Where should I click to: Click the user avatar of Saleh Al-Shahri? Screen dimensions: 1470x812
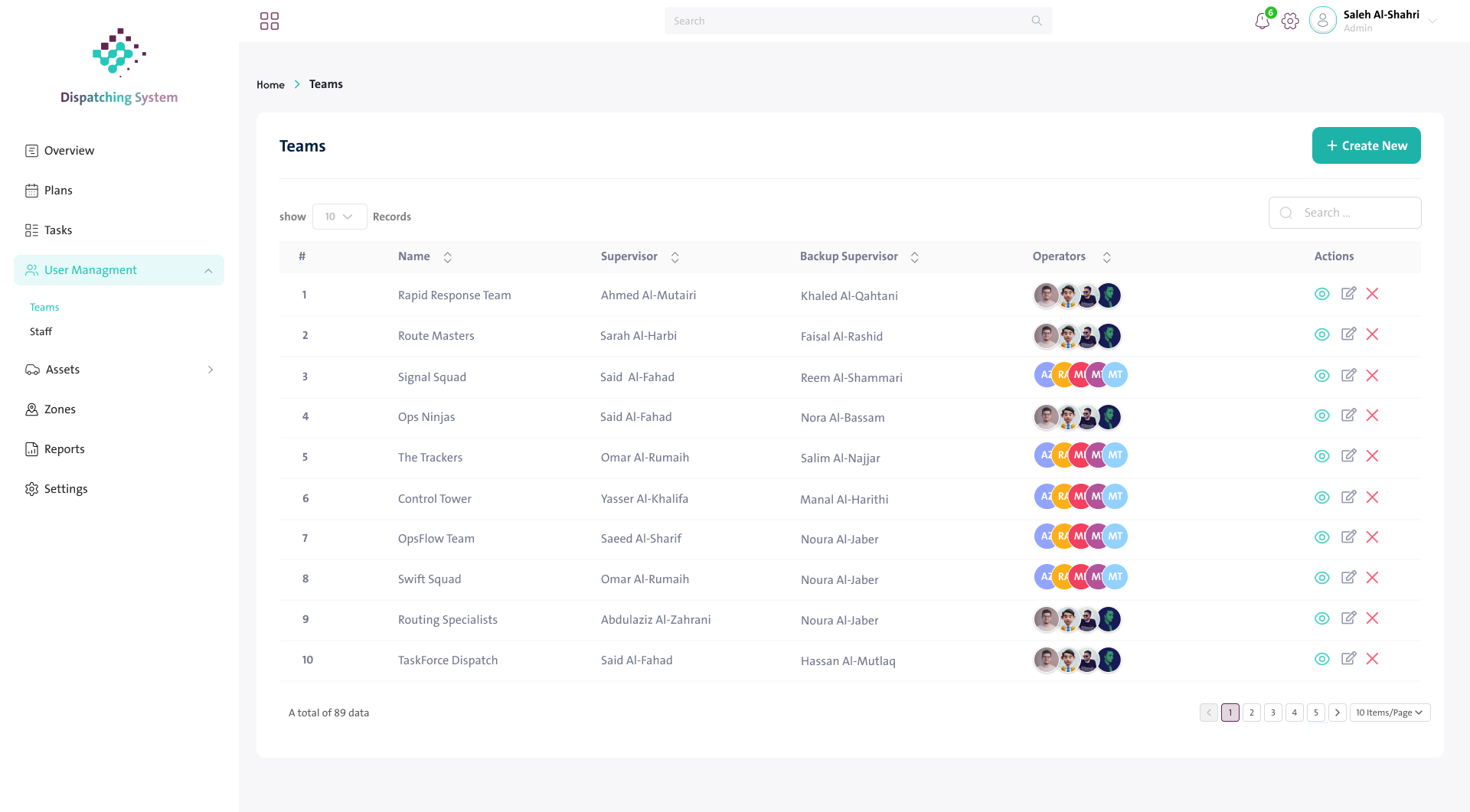click(1322, 21)
